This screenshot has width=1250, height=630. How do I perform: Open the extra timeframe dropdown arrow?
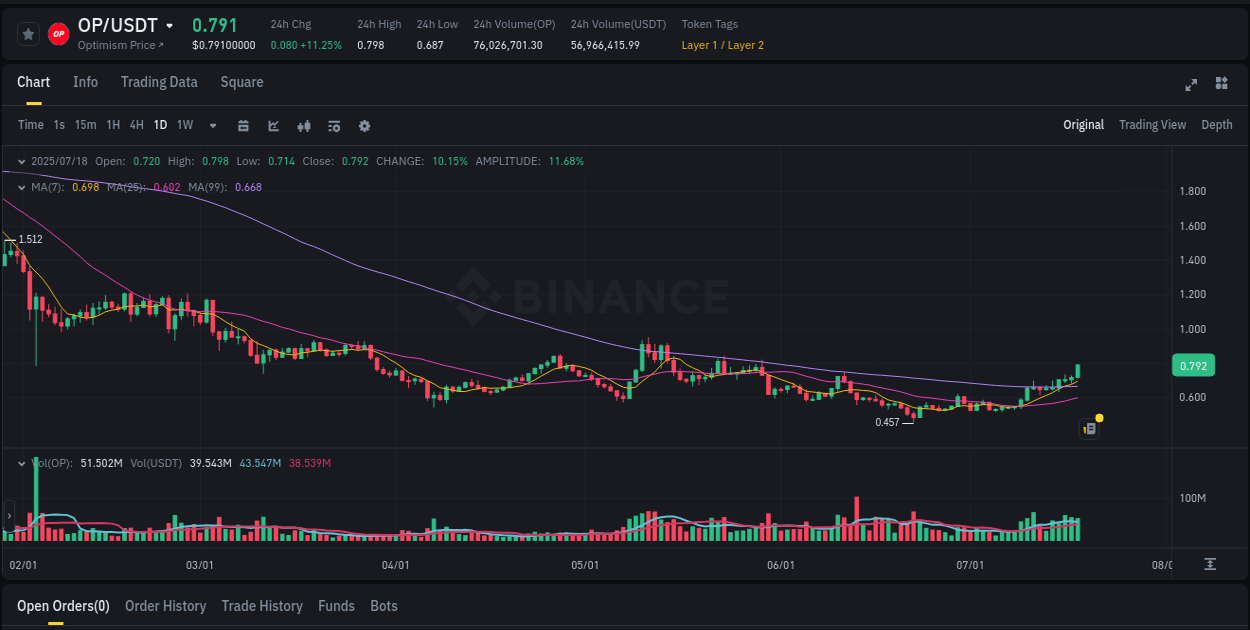(211, 125)
